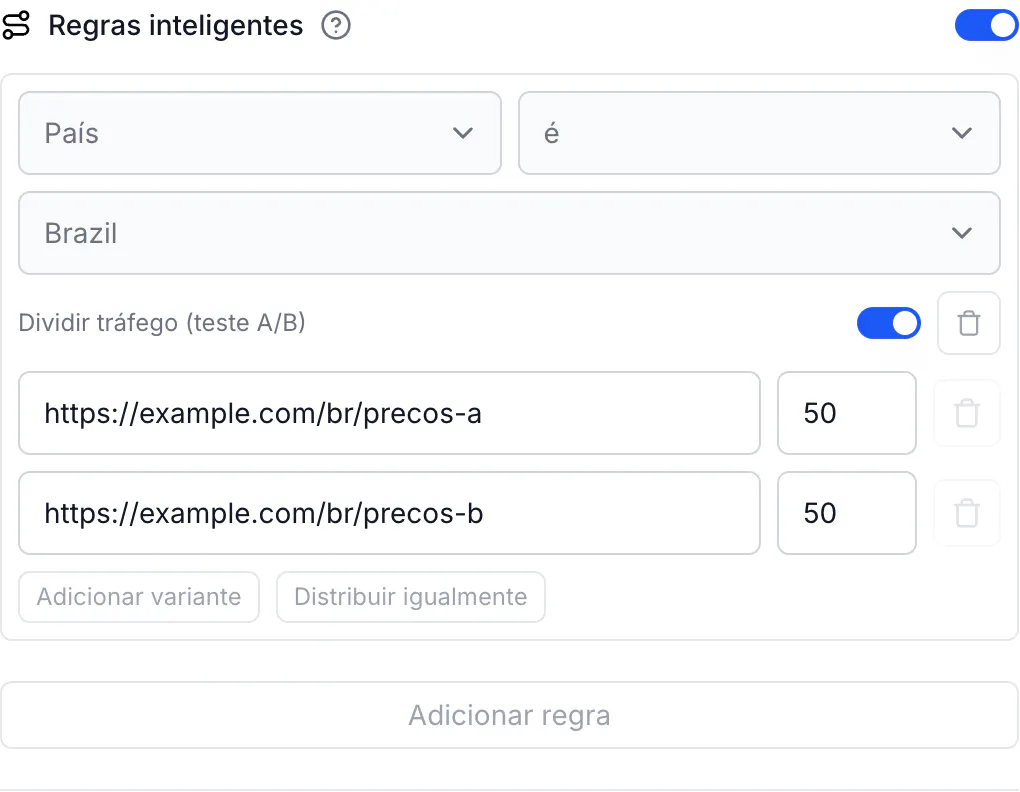This screenshot has width=1020, height=792.
Task: Remove the precos-a variant trash icon
Action: 967,413
